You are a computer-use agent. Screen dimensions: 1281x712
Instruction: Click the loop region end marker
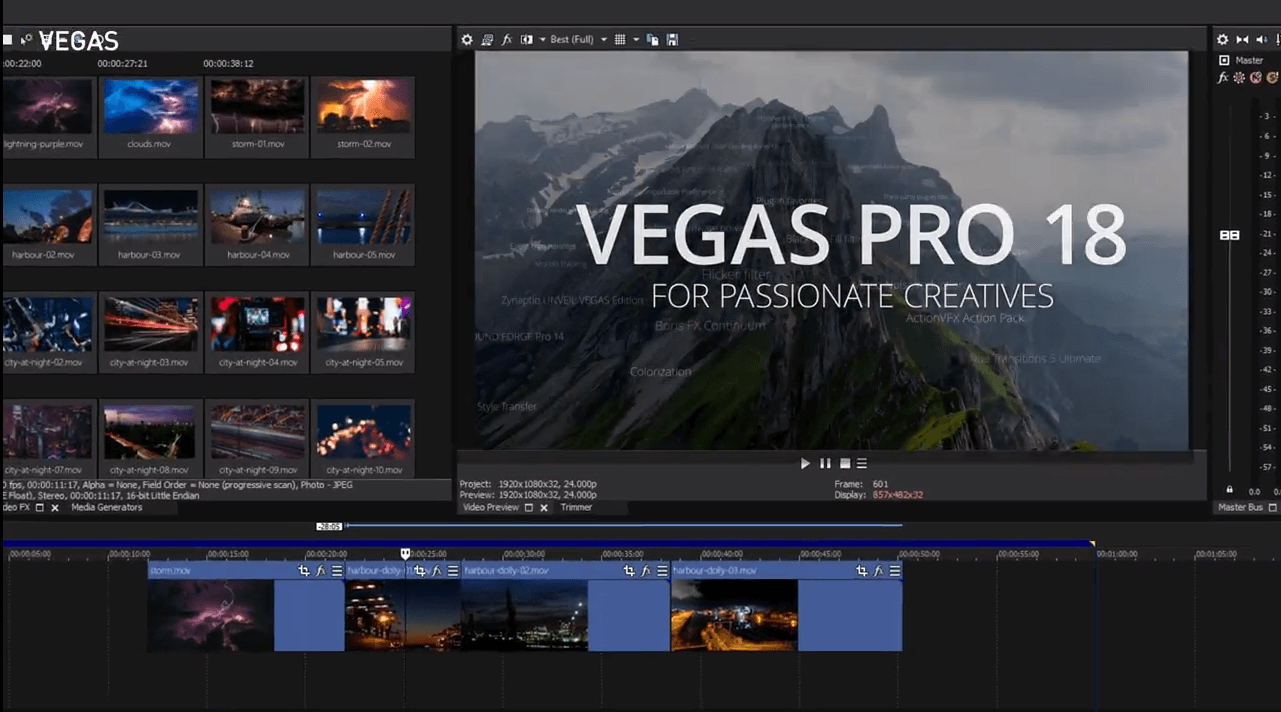click(1092, 544)
